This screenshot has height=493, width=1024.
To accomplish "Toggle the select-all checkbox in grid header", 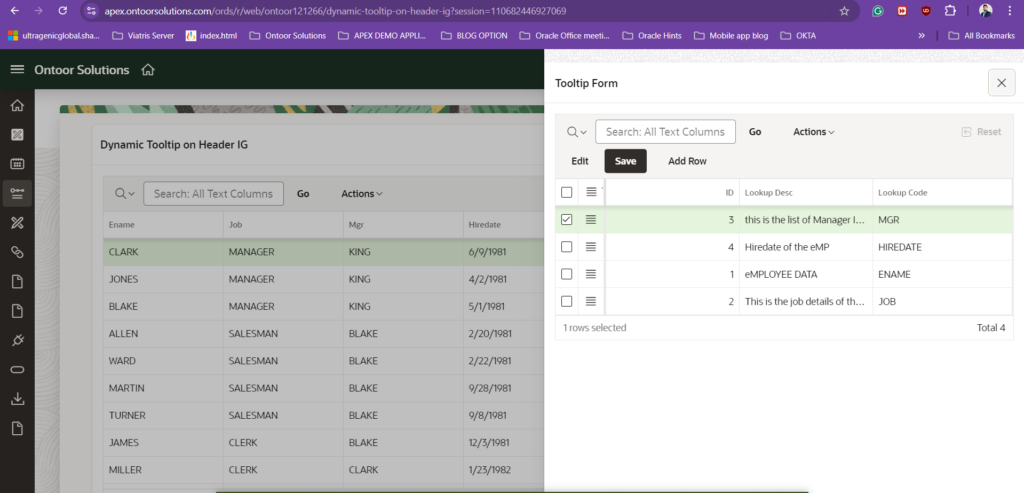I will coord(567,192).
